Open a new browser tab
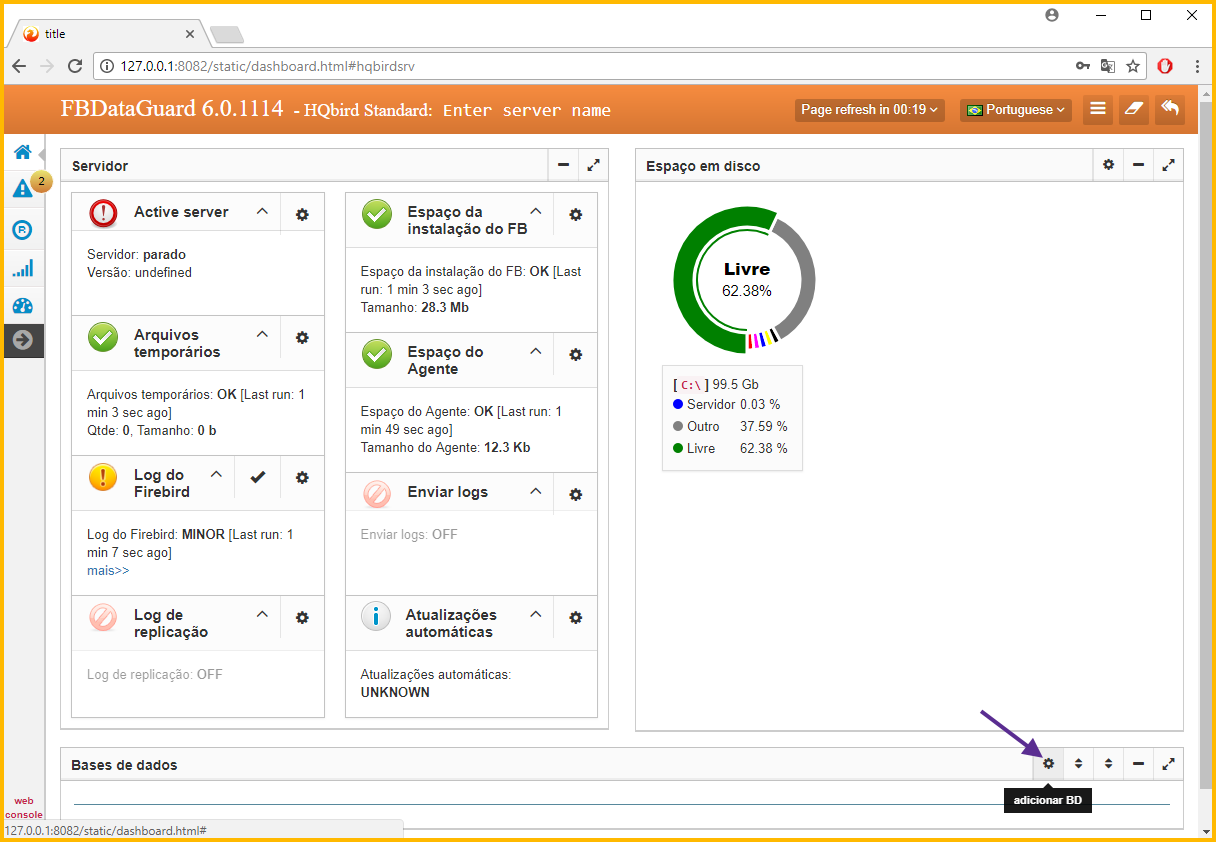Screen dimensions: 1216x842 tap(227, 35)
